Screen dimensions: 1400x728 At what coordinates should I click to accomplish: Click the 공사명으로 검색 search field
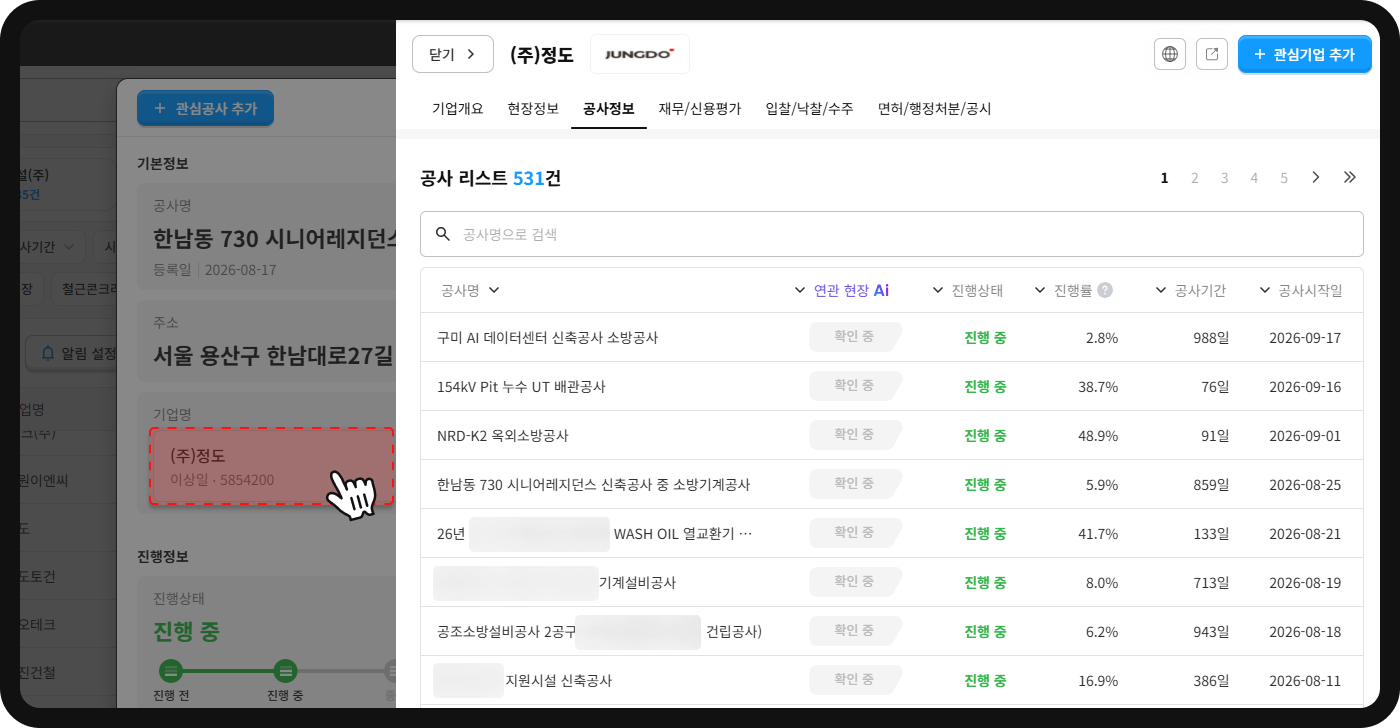(892, 234)
